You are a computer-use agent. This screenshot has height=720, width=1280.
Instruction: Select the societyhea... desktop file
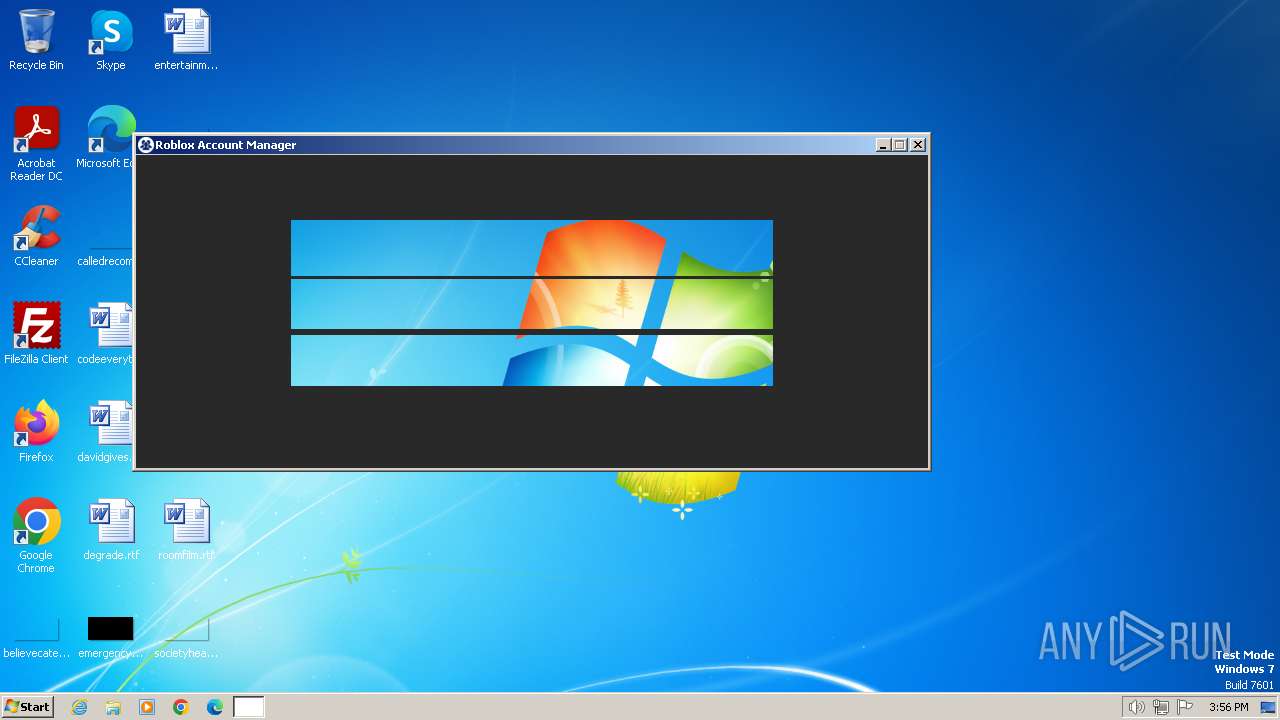[186, 638]
